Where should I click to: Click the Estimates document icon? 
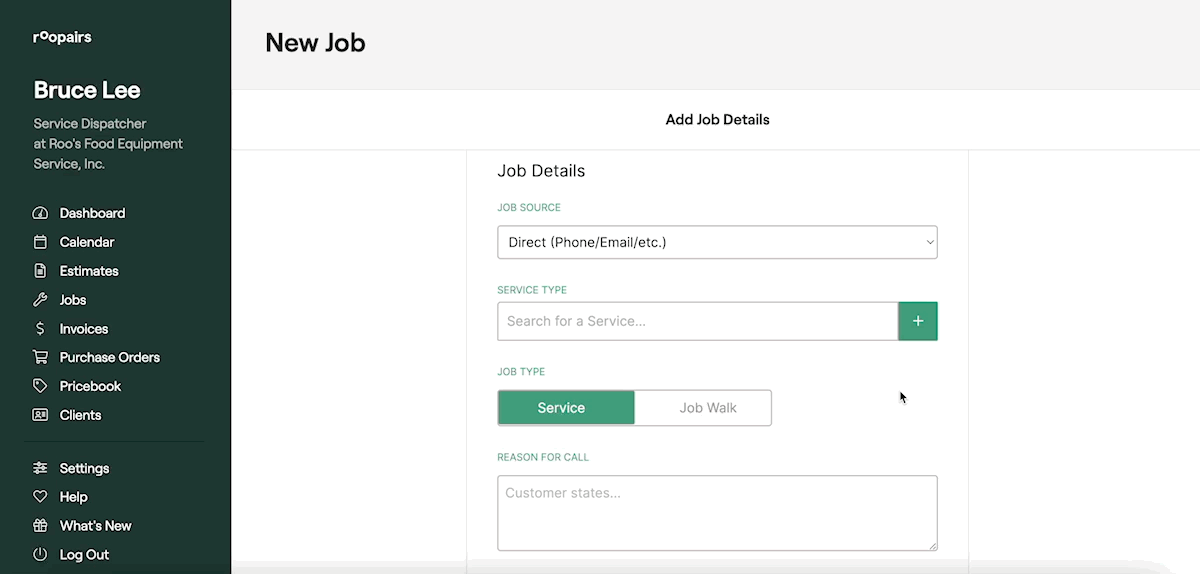pyautogui.click(x=40, y=271)
